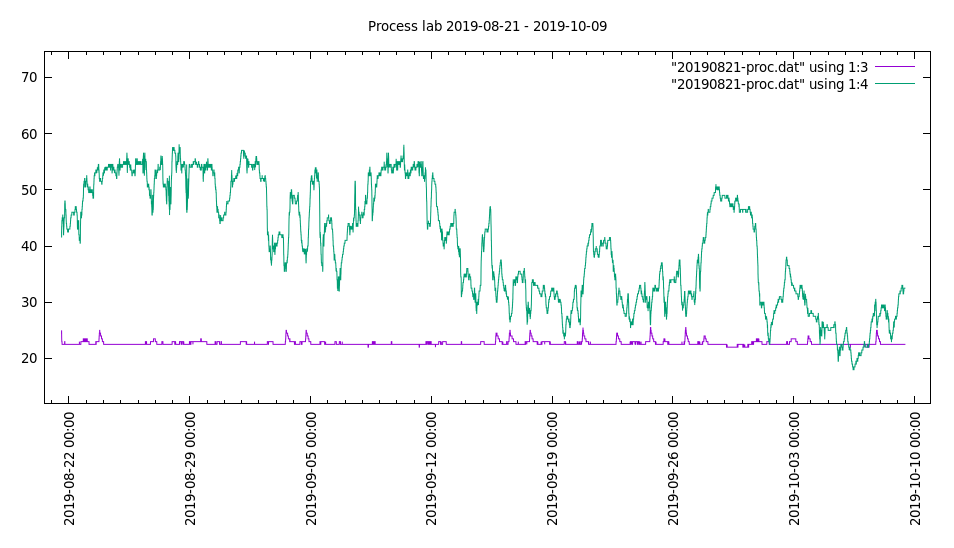The width and height of the screenshot is (954, 548).
Task: Click the green legend line sample
Action: 895,84
